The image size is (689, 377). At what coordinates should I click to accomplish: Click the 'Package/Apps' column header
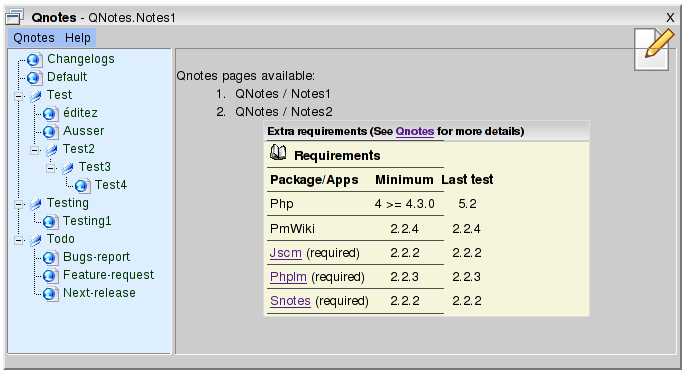314,180
